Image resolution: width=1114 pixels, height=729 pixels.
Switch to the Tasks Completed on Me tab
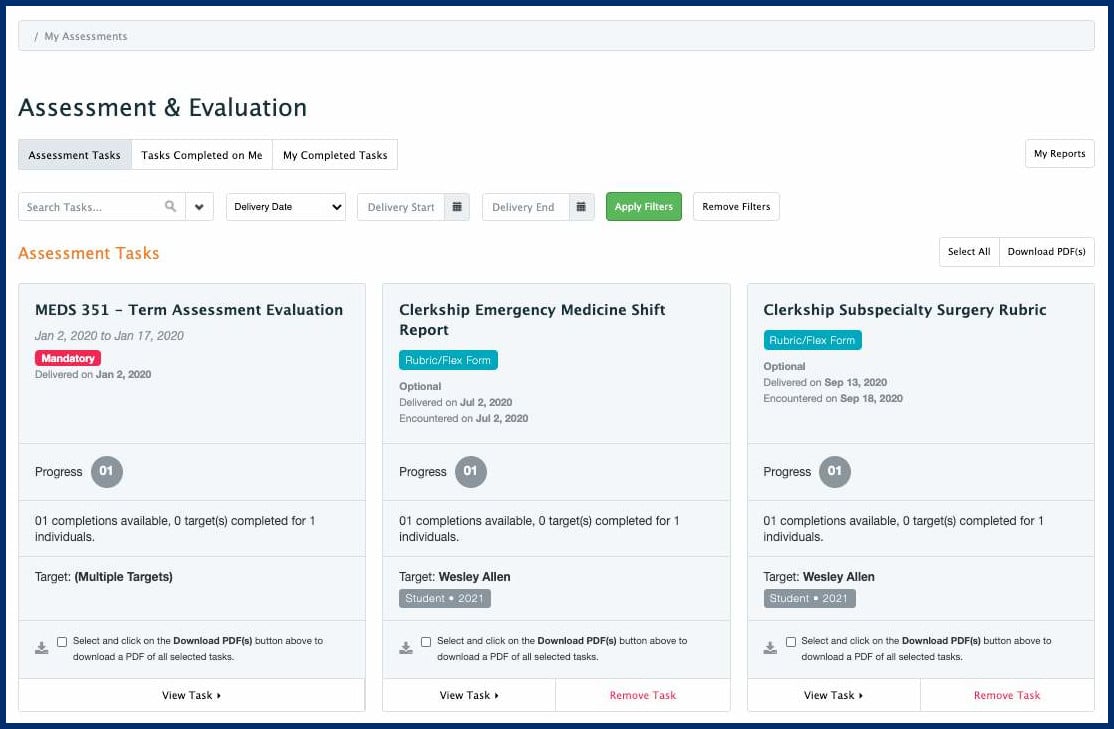tap(202, 154)
